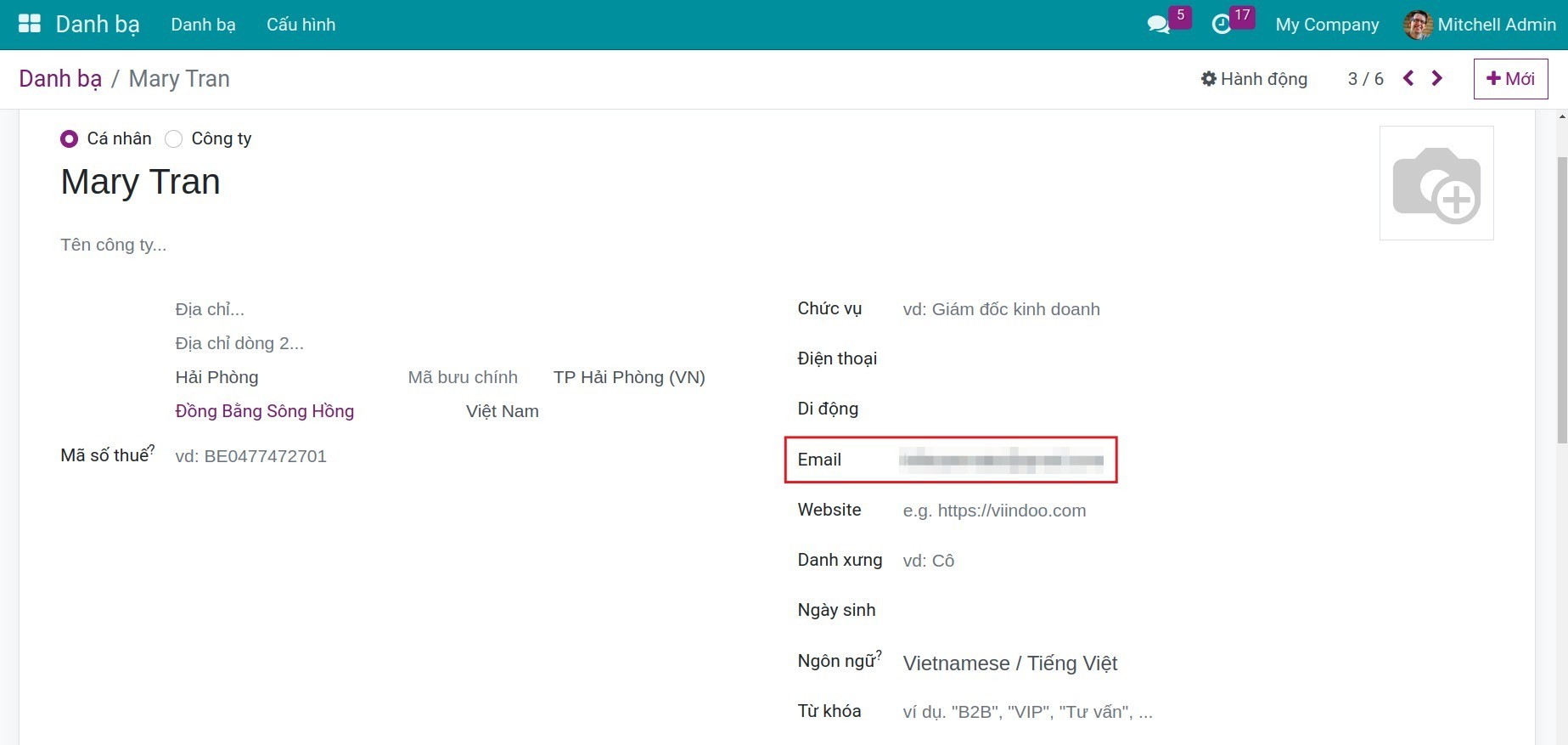Open the Ngôn ngữ language dropdown
The height and width of the screenshot is (745, 1568).
tap(1009, 663)
